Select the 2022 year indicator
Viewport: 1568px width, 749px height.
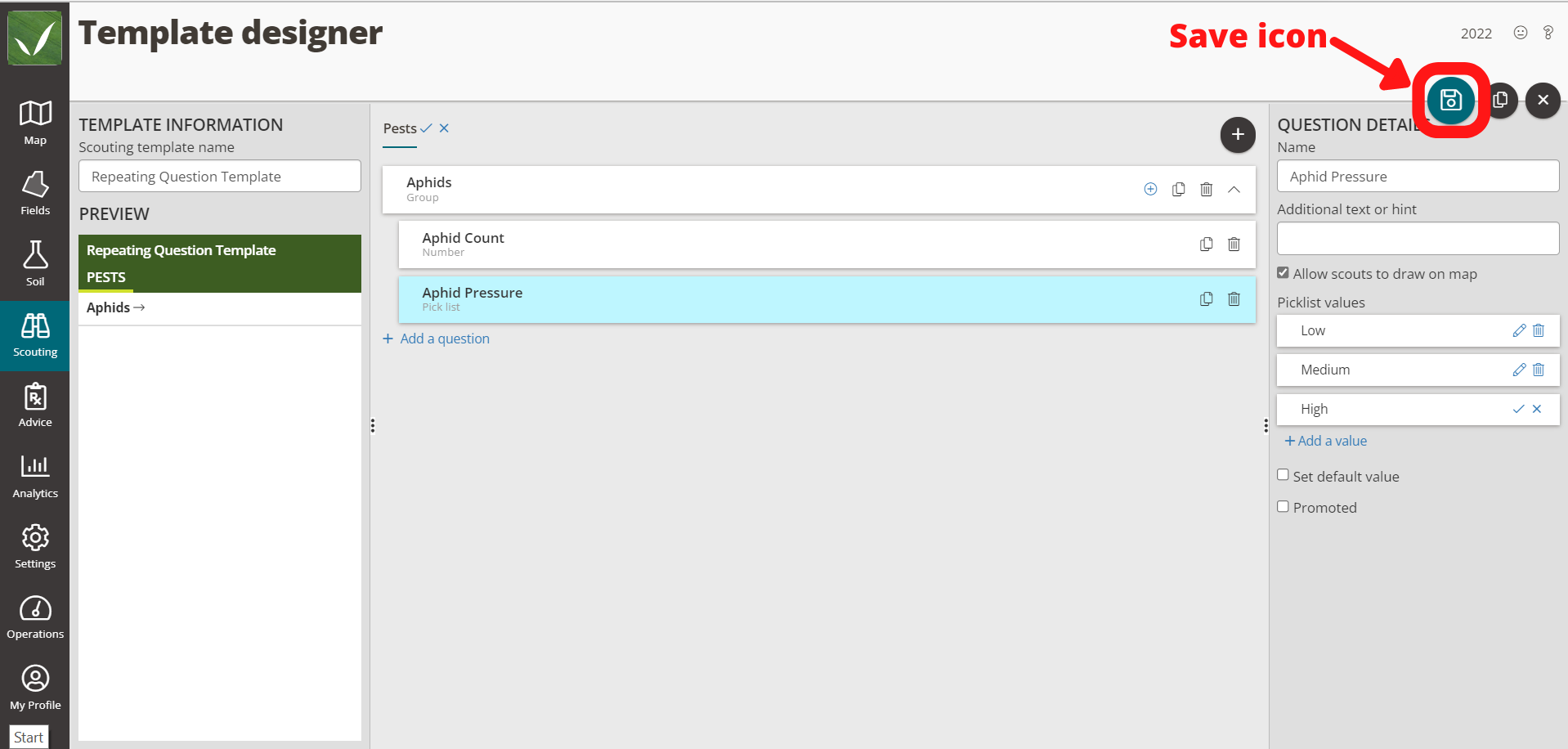coord(1476,34)
